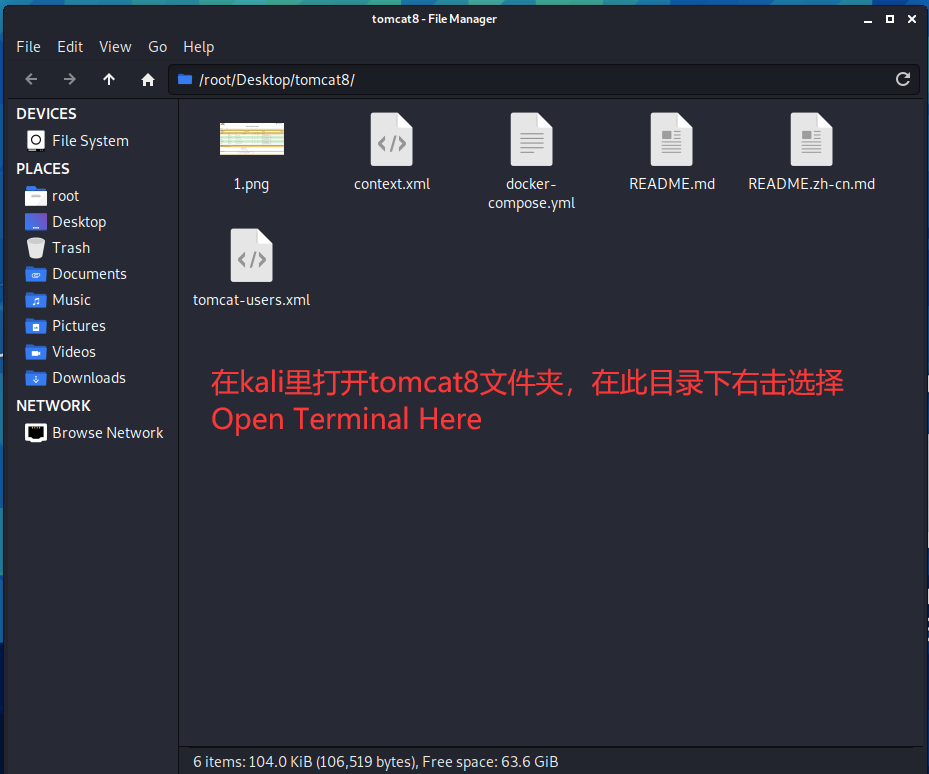The image size is (929, 774).
Task: Open the View menu
Action: point(115,47)
